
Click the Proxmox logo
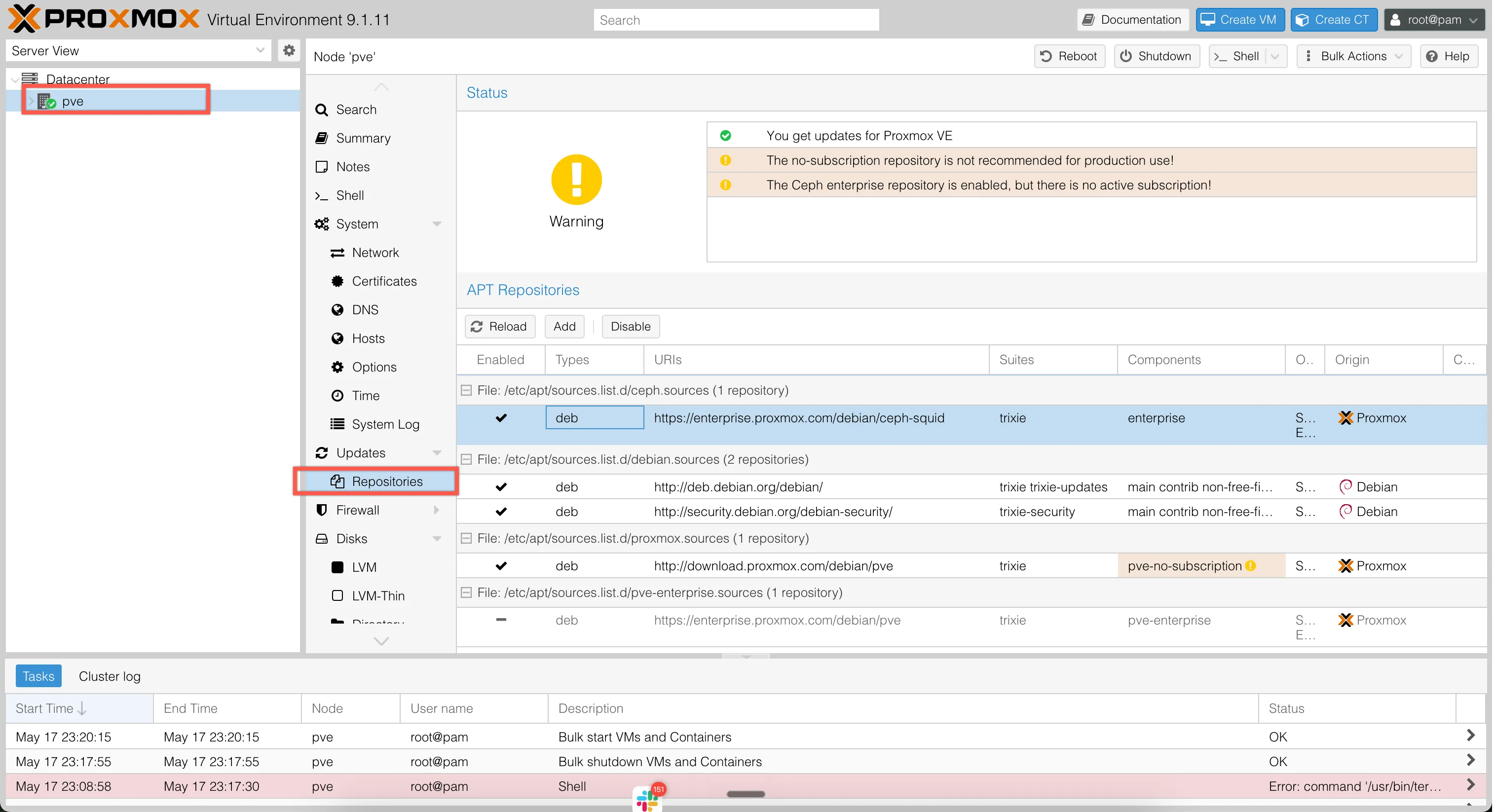click(104, 19)
